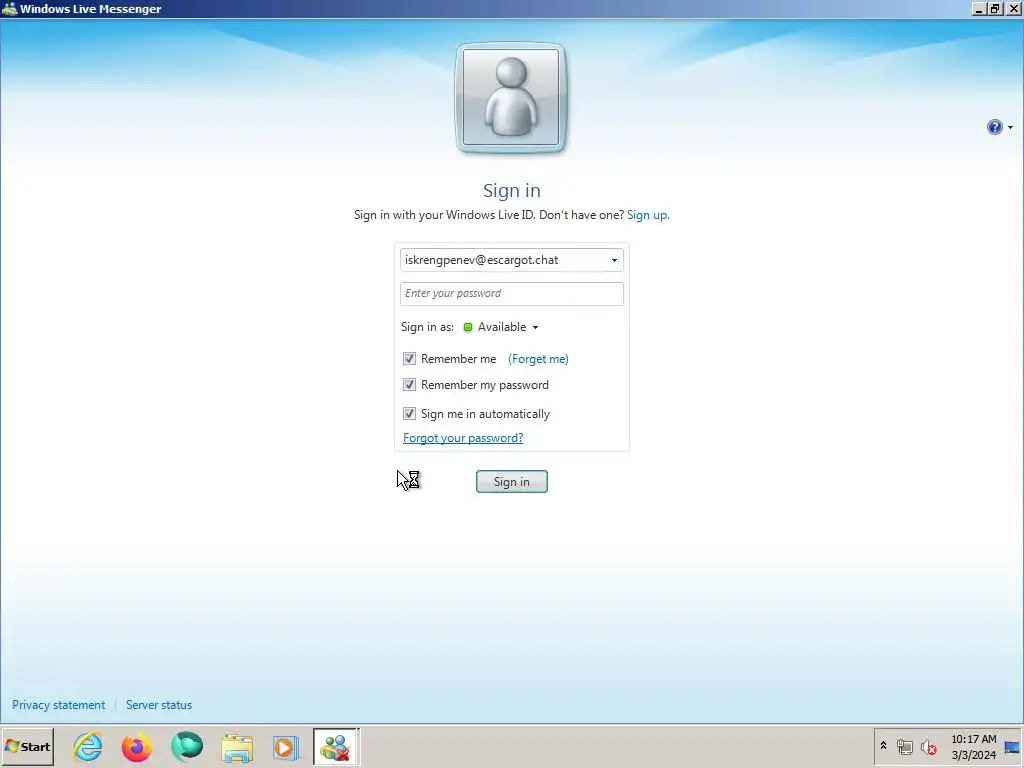Click the Sign in button

click(x=511, y=482)
